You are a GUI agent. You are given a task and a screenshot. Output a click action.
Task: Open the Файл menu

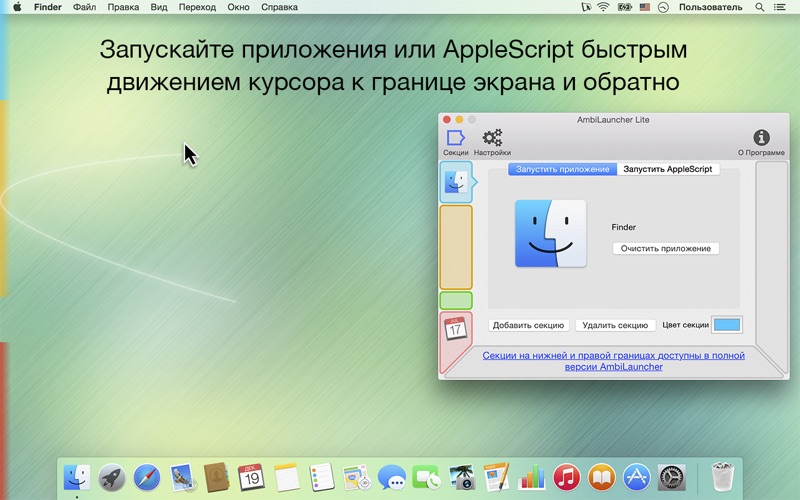click(x=85, y=7)
